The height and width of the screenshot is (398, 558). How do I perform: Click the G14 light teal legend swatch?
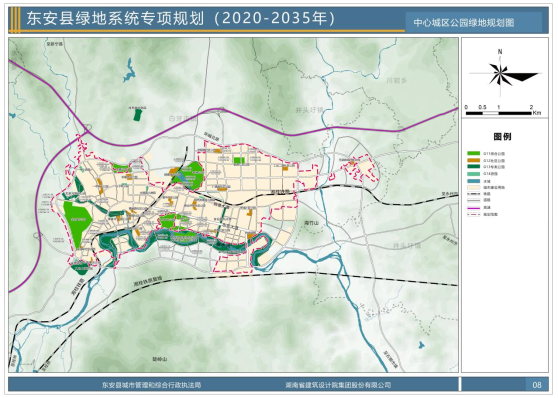pos(474,173)
